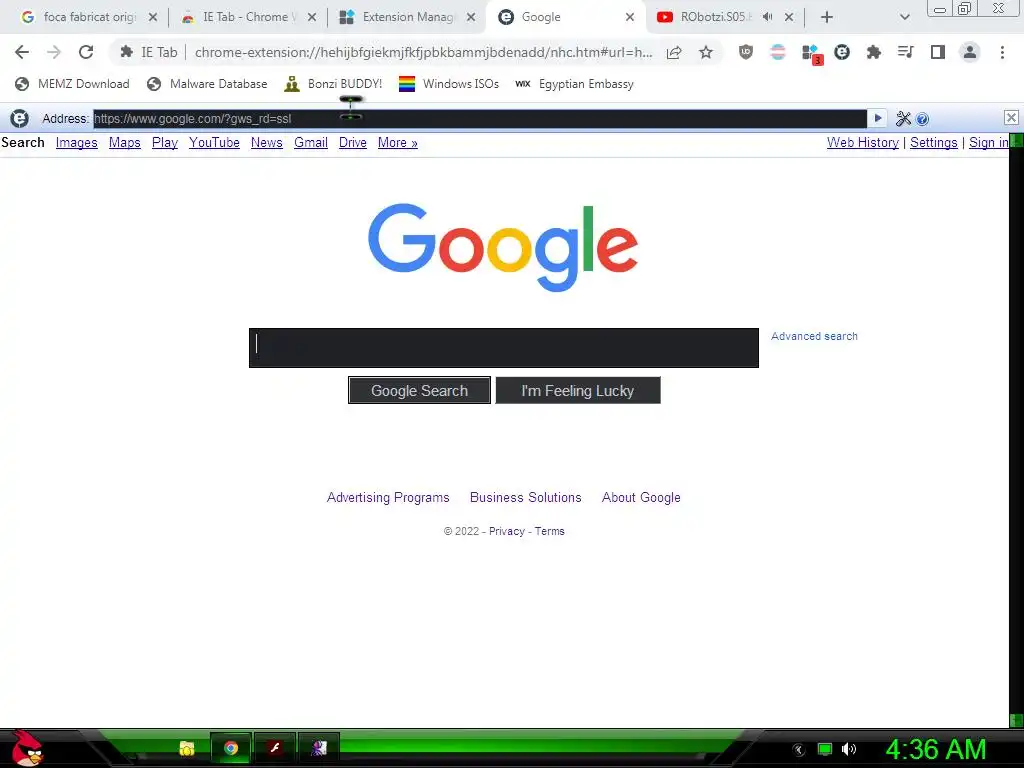Share this page via the share icon
This screenshot has width=1024, height=768.
tap(674, 52)
